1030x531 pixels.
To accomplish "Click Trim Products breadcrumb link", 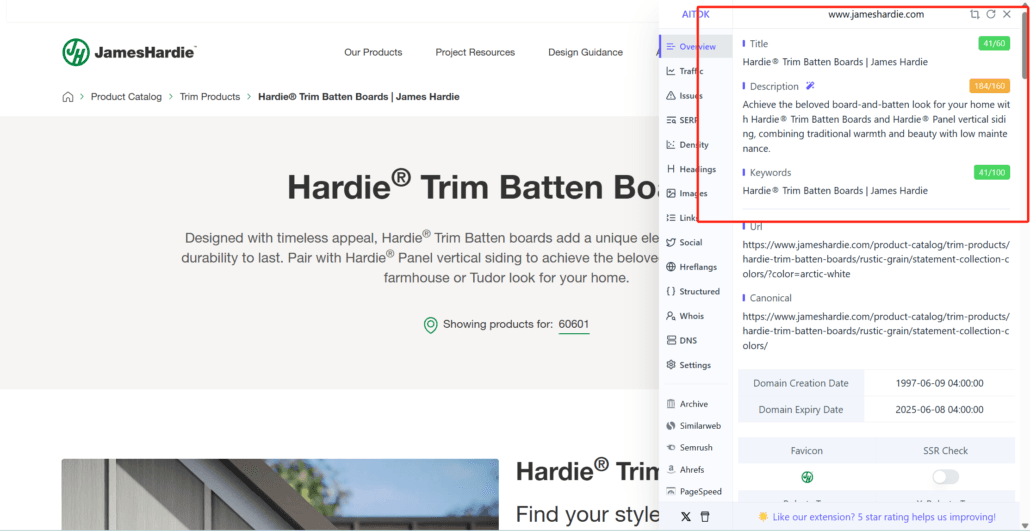I will (210, 97).
